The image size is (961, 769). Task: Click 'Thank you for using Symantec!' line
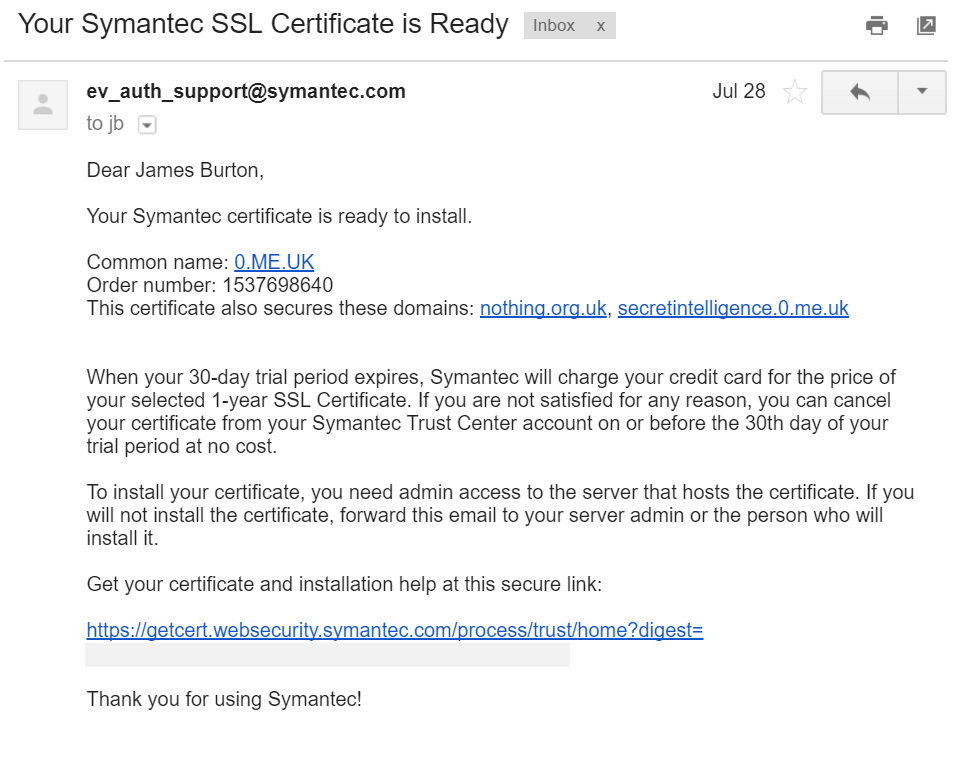point(224,699)
